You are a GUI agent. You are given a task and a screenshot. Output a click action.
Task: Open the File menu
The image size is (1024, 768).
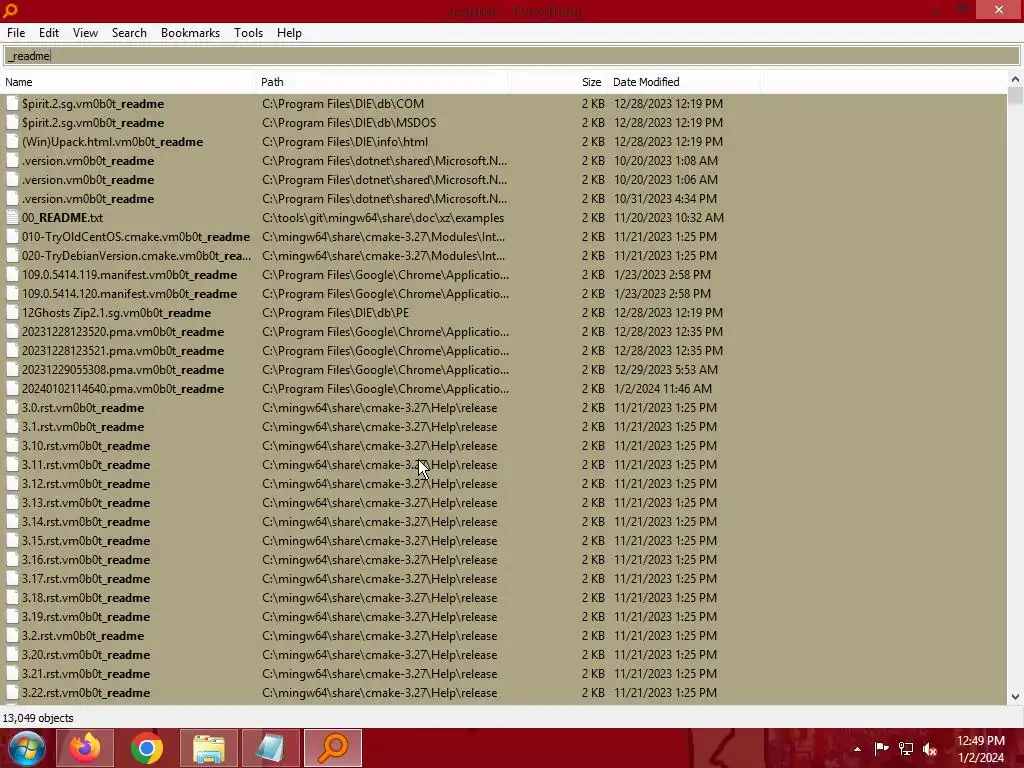16,33
